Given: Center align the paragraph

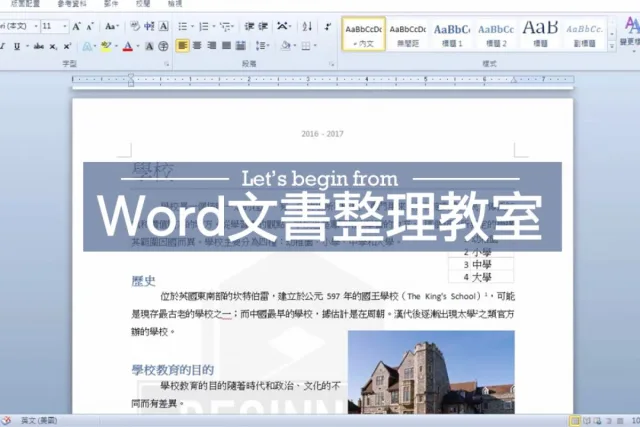Looking at the screenshot, I should coord(197,46).
